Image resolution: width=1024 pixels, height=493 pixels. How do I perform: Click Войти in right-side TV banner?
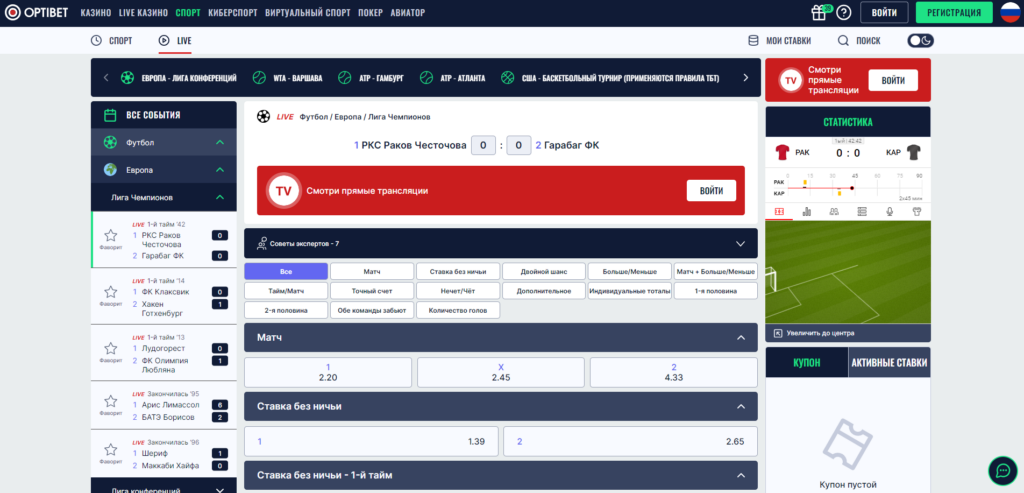[x=893, y=80]
